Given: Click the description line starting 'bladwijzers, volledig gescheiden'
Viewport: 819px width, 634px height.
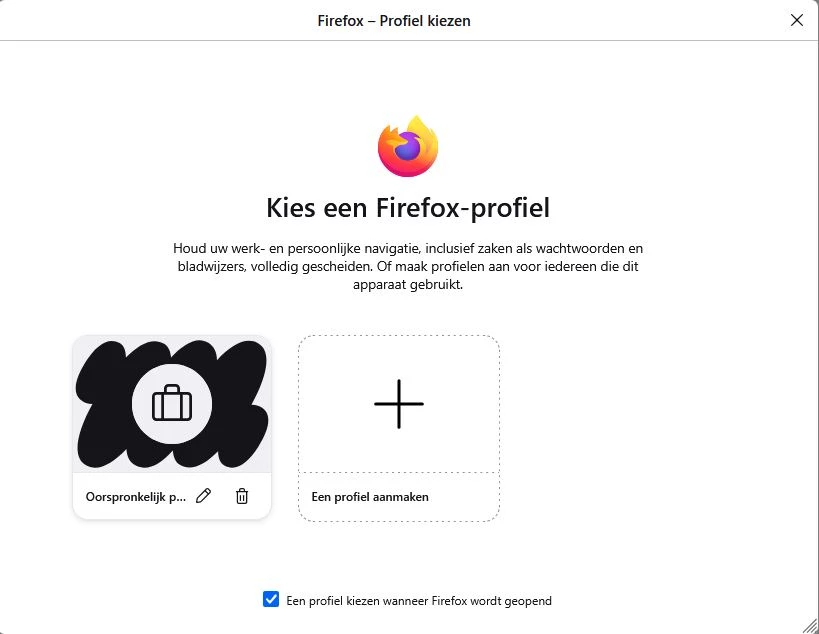Looking at the screenshot, I should pos(408,266).
